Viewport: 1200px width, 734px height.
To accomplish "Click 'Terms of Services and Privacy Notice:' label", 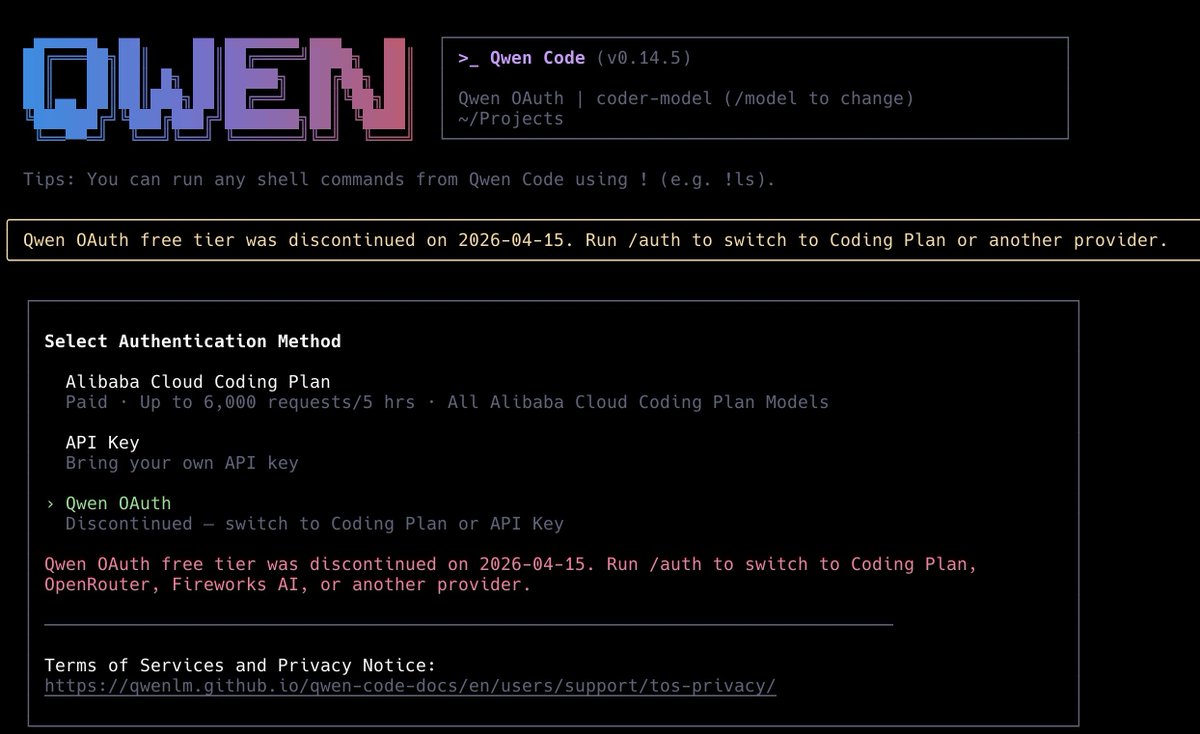I will (240, 665).
